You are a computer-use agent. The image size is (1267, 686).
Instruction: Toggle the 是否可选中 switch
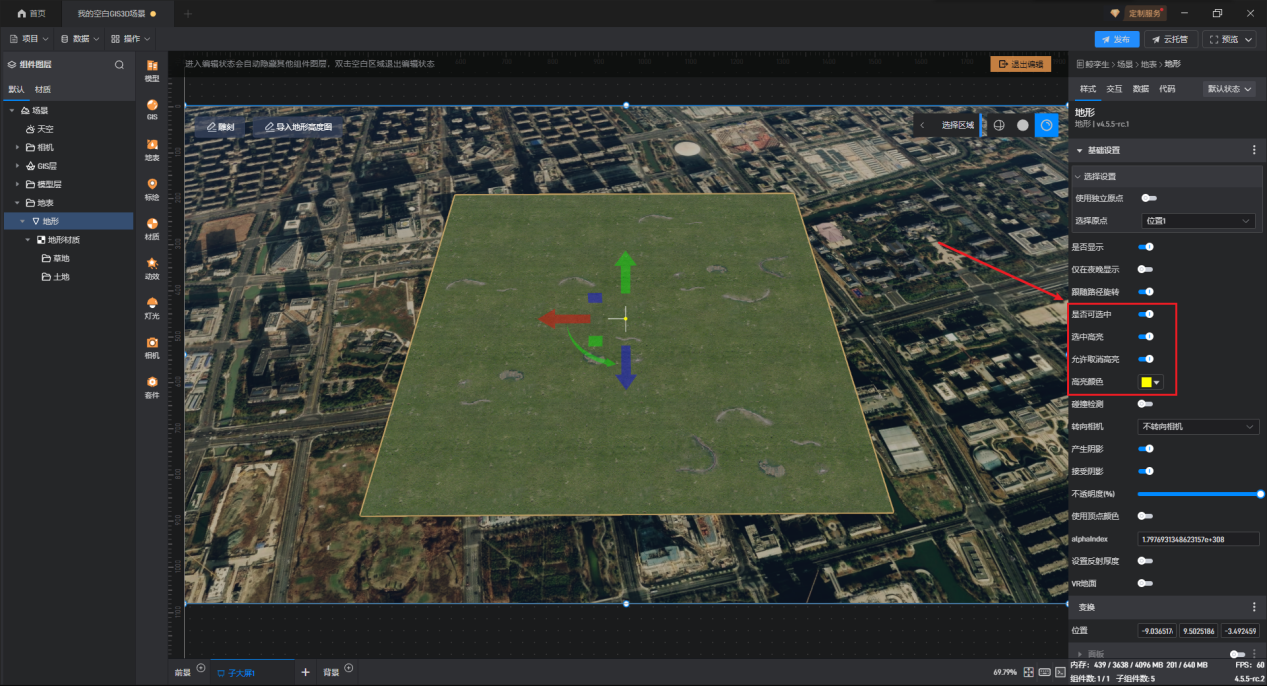[1146, 314]
